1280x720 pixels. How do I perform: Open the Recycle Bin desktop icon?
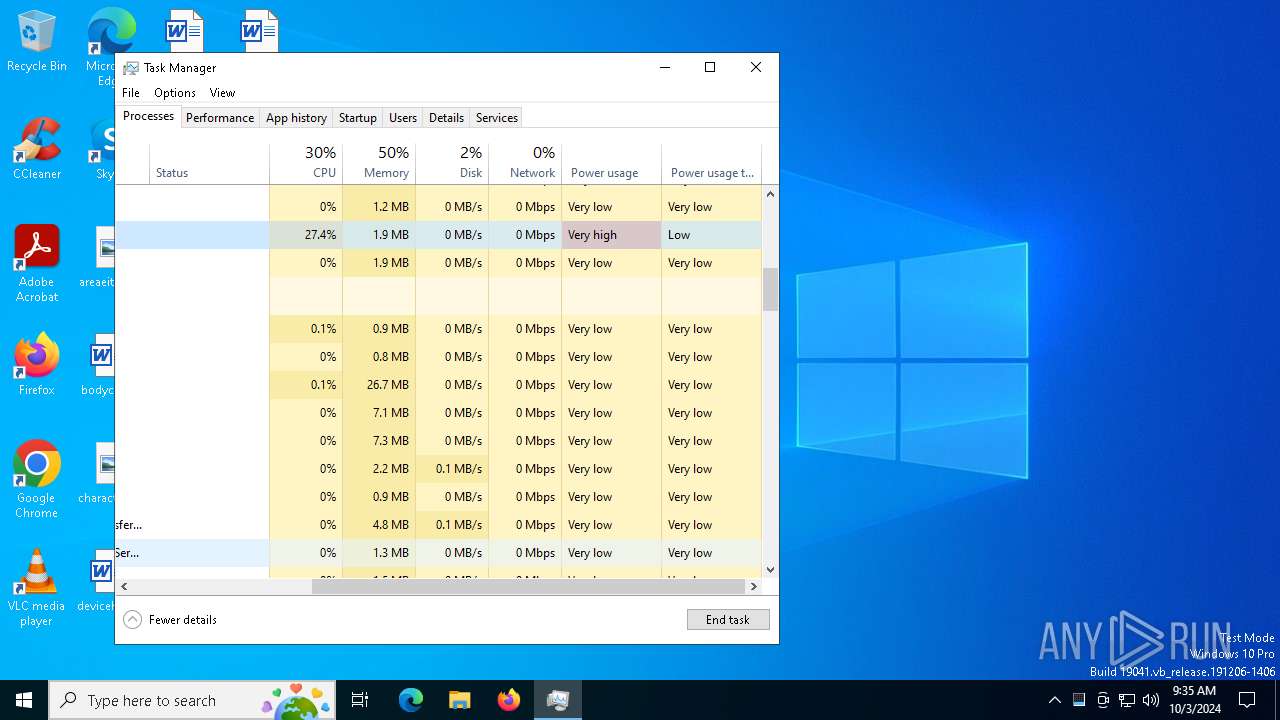point(37,43)
